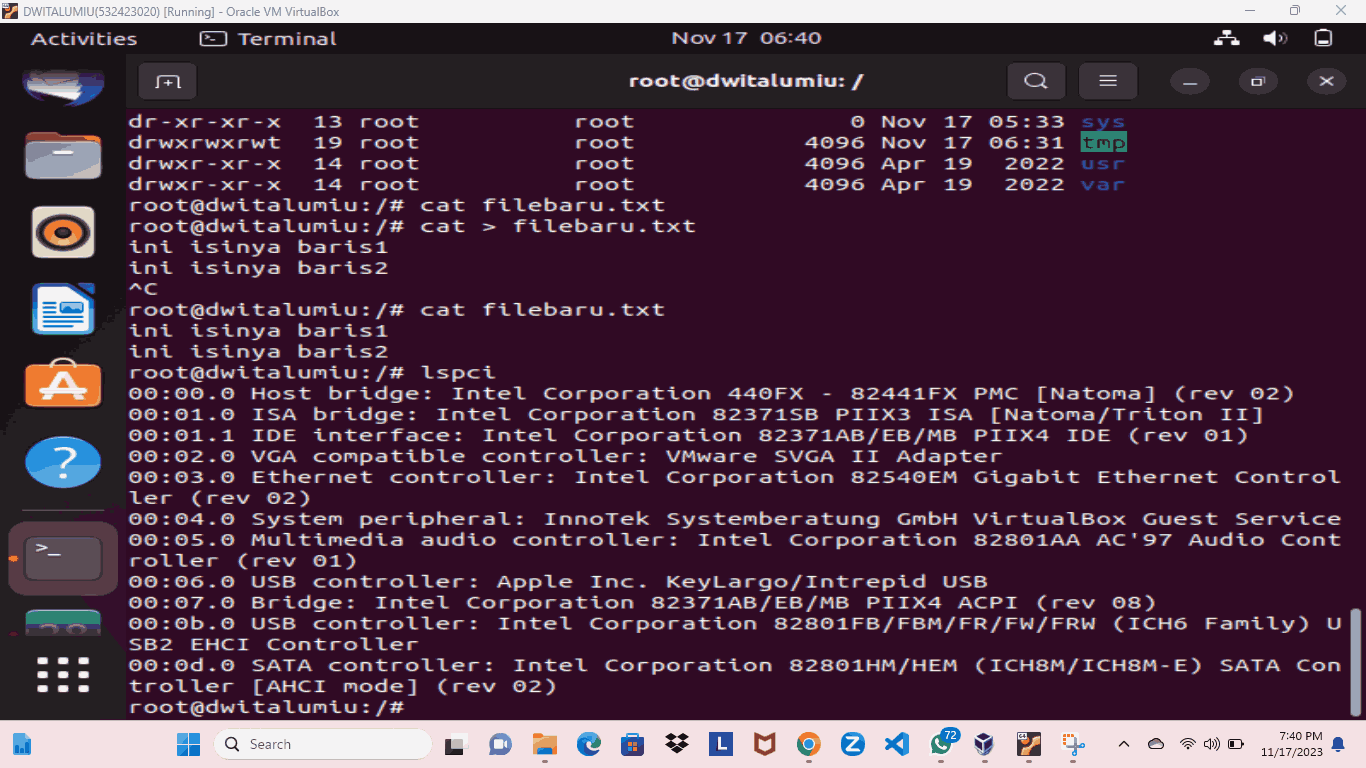Open Activities overview

click(x=84, y=39)
